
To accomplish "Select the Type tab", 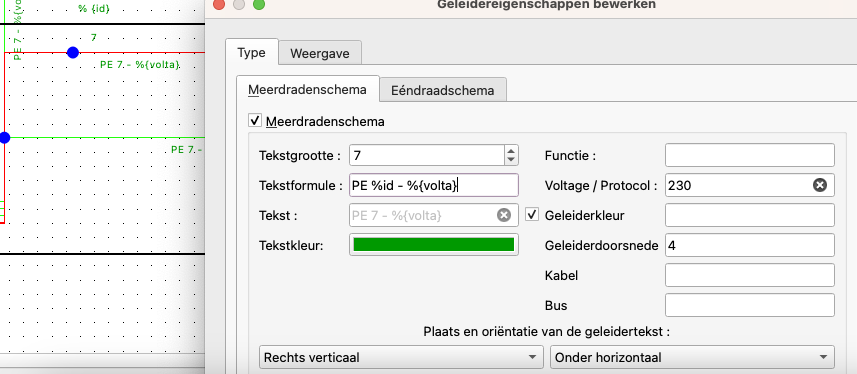I will click(x=251, y=53).
